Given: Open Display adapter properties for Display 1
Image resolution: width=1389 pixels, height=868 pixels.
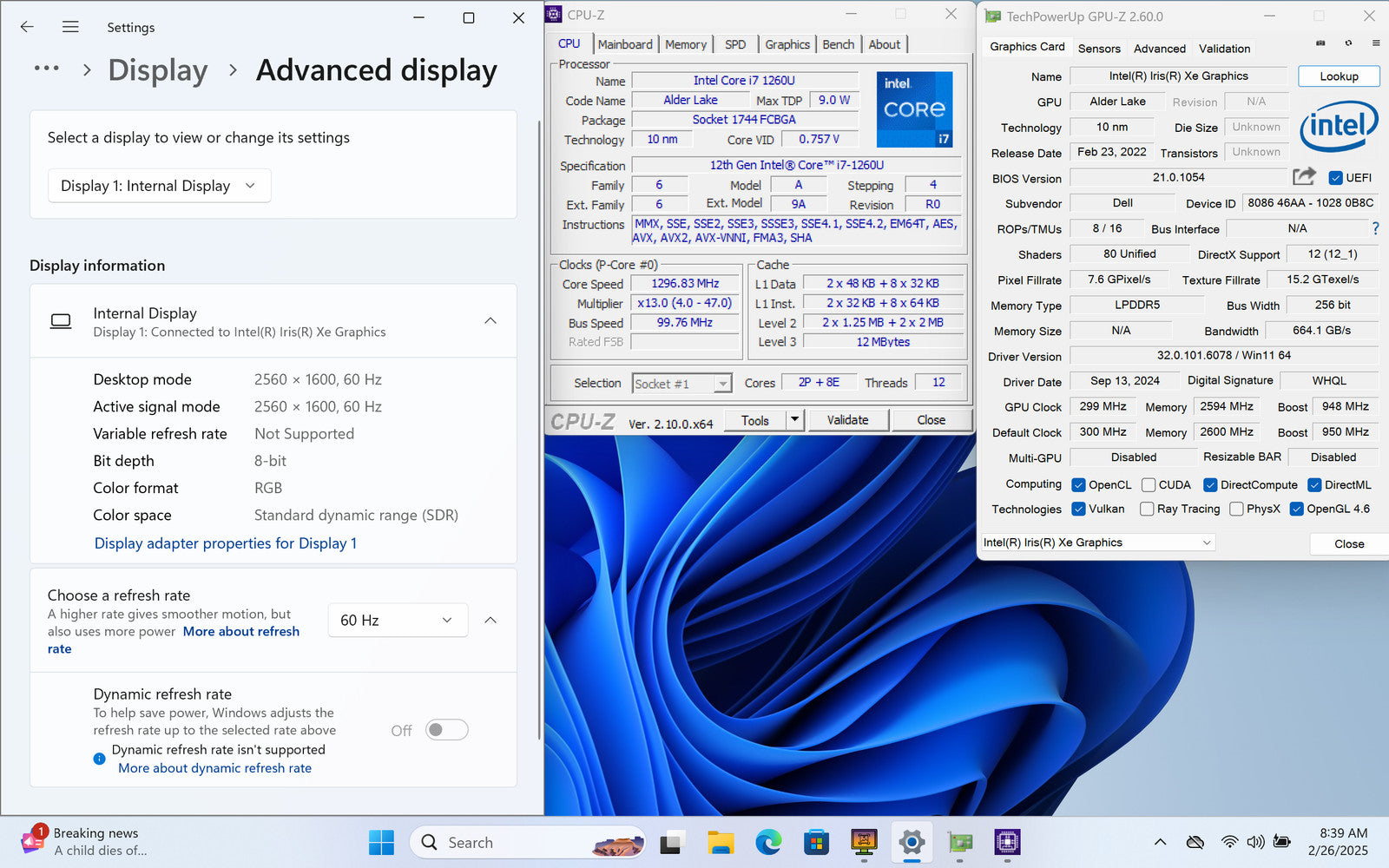Looking at the screenshot, I should pos(226,543).
